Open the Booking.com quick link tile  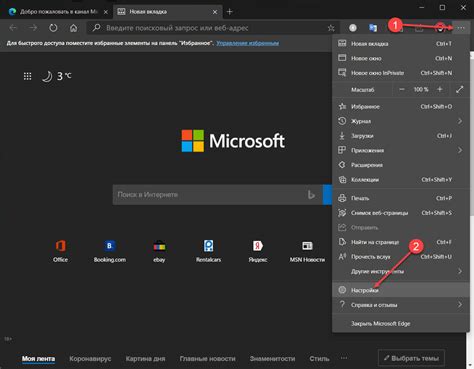110,251
